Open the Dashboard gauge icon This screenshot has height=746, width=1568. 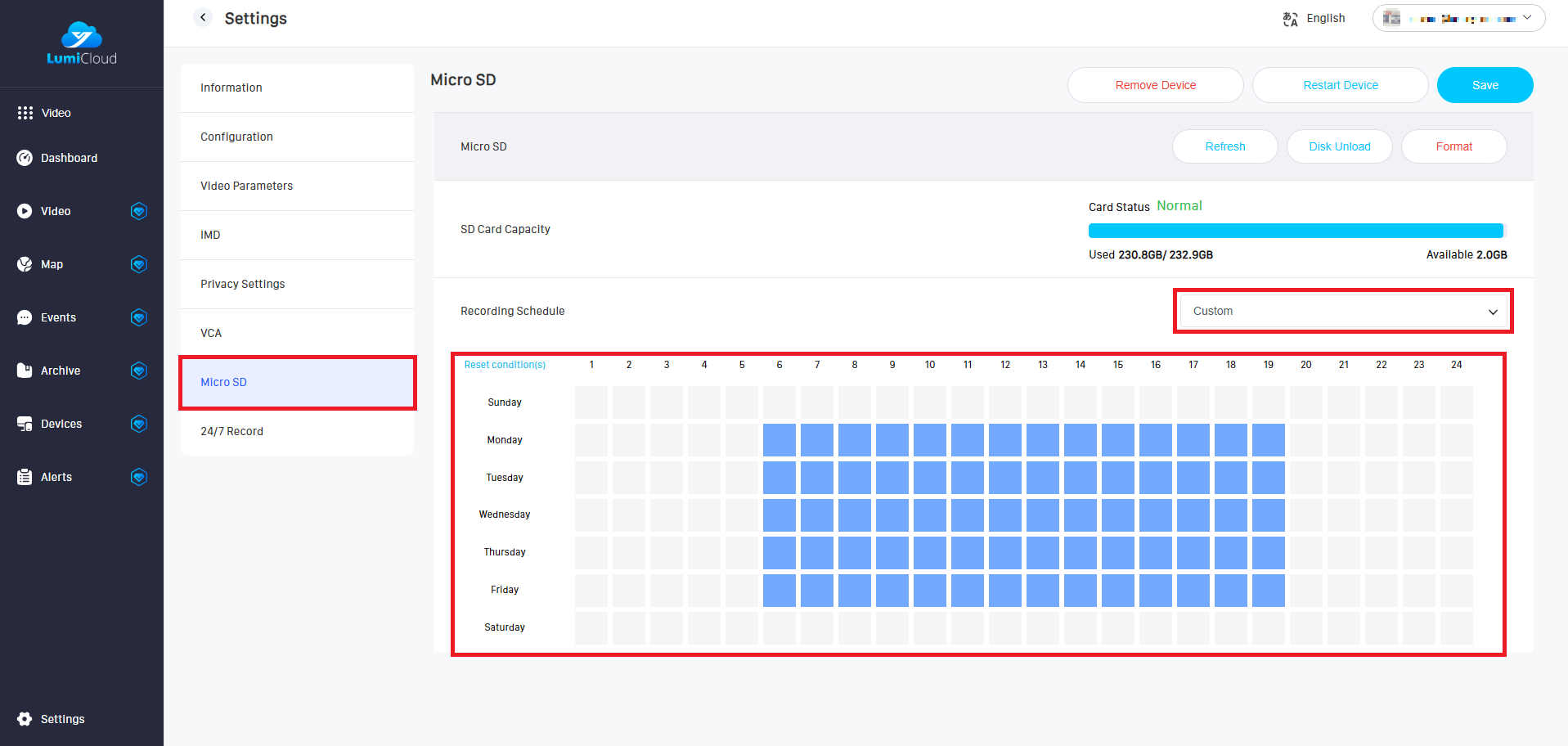click(25, 158)
